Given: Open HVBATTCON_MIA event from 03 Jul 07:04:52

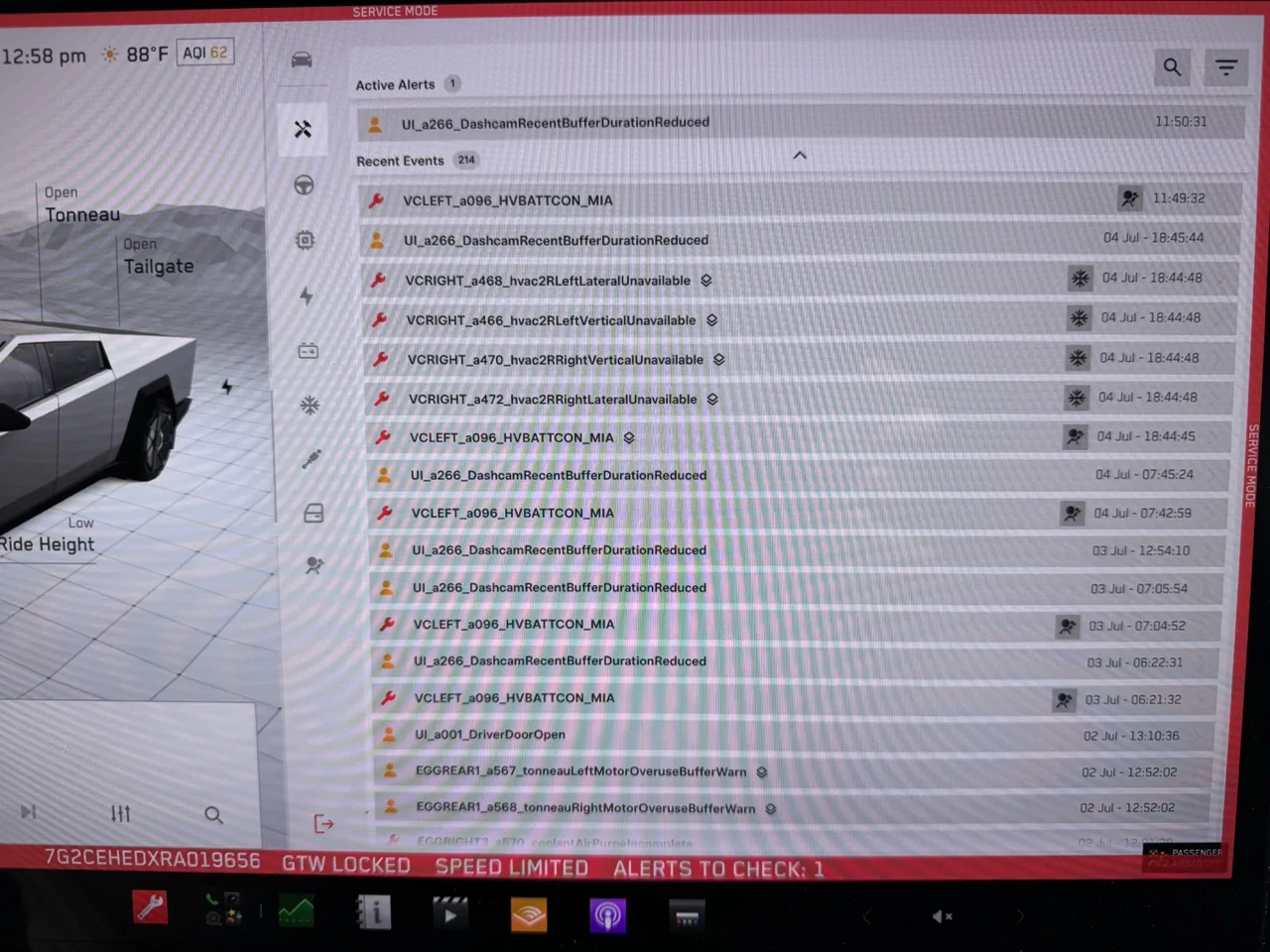Looking at the screenshot, I should pyautogui.click(x=797, y=625).
